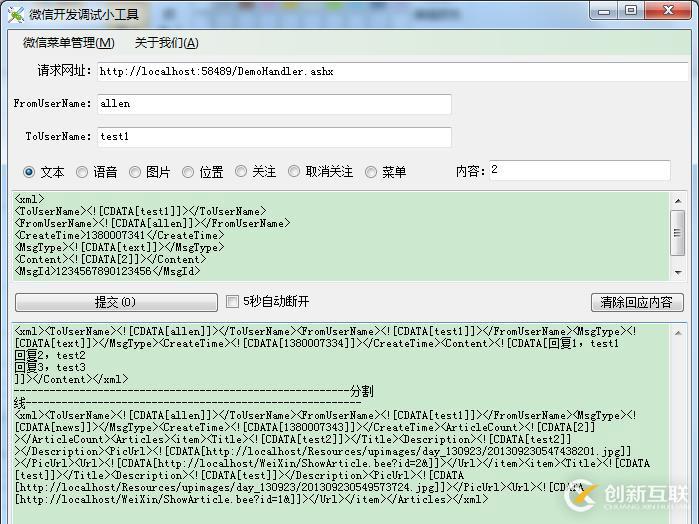Click the 回复2，test2 line
The height and width of the screenshot is (524, 699).
pyautogui.click(x=49, y=355)
